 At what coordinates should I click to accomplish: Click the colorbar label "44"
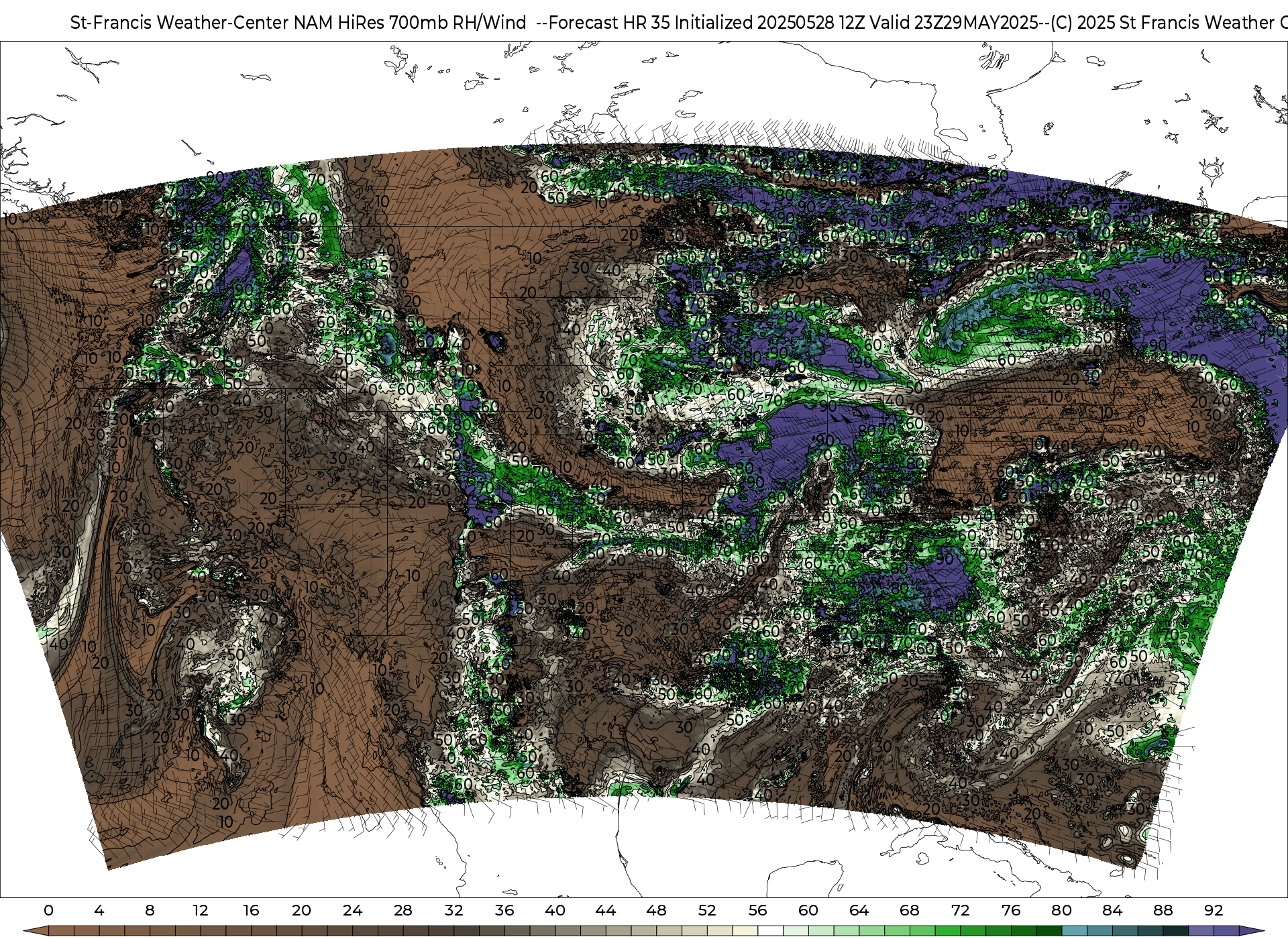[606, 910]
